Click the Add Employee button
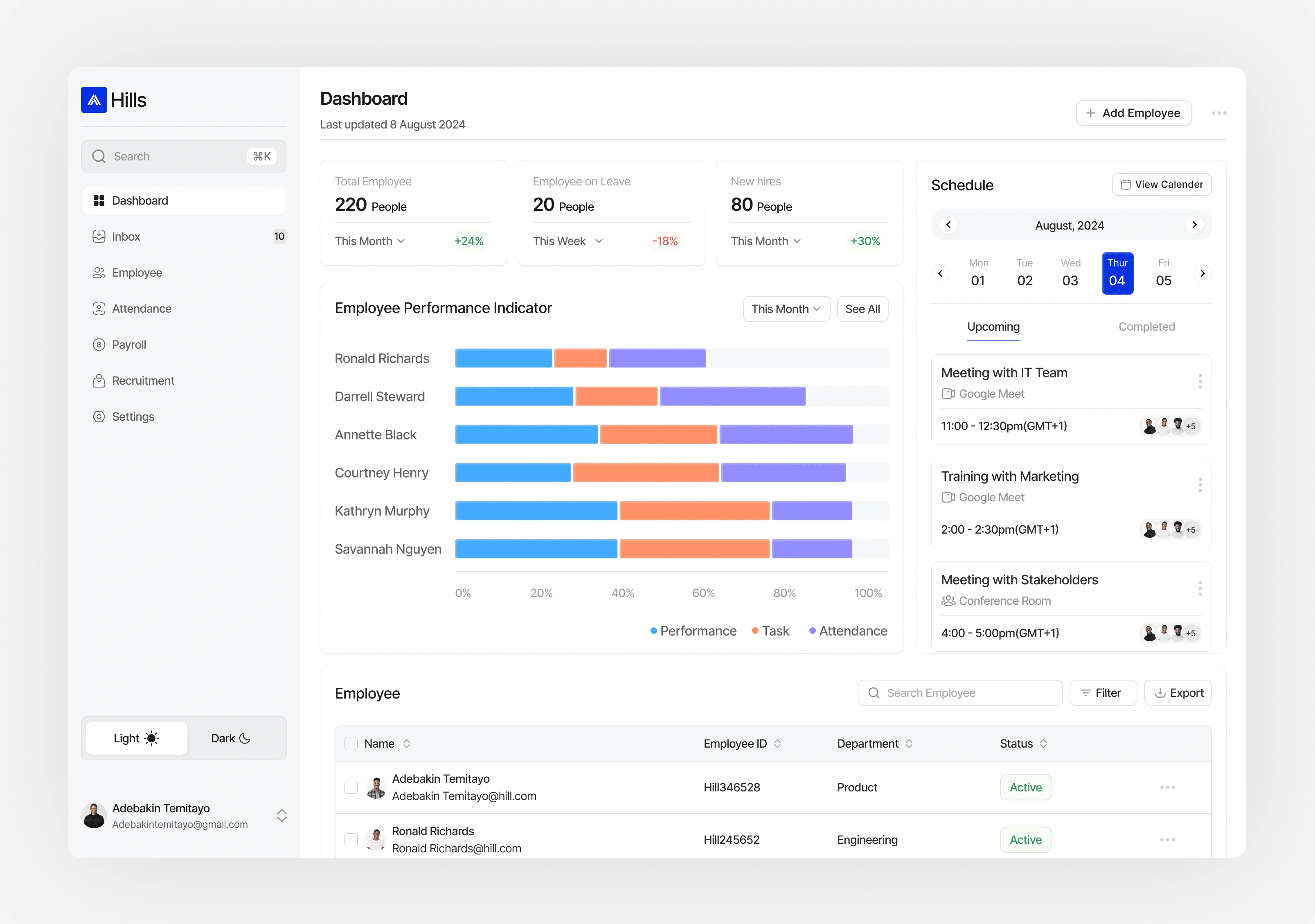The image size is (1315, 924). pyautogui.click(x=1133, y=113)
